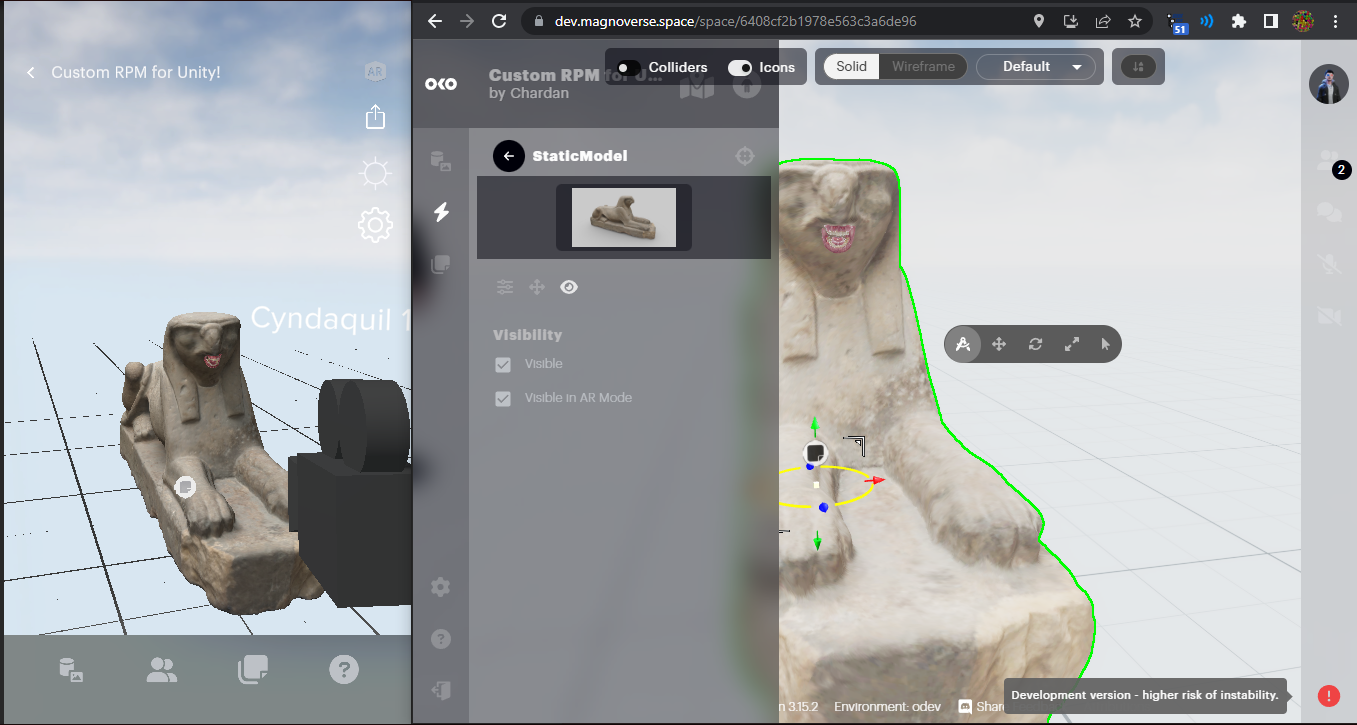Toggle the Colliders switch

(629, 67)
